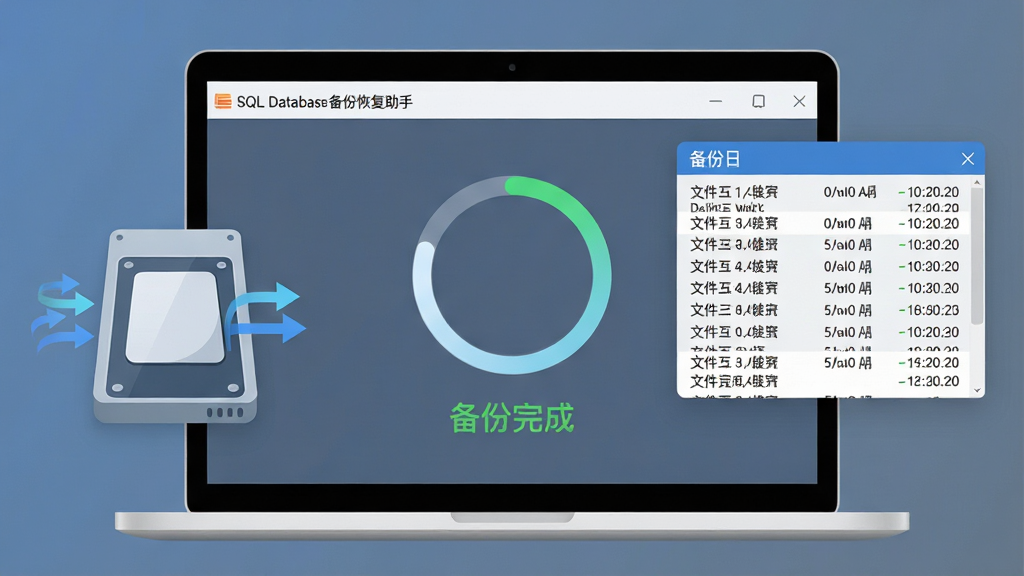Click the green 备份完成 status text
1024x576 pixels.
tap(512, 418)
